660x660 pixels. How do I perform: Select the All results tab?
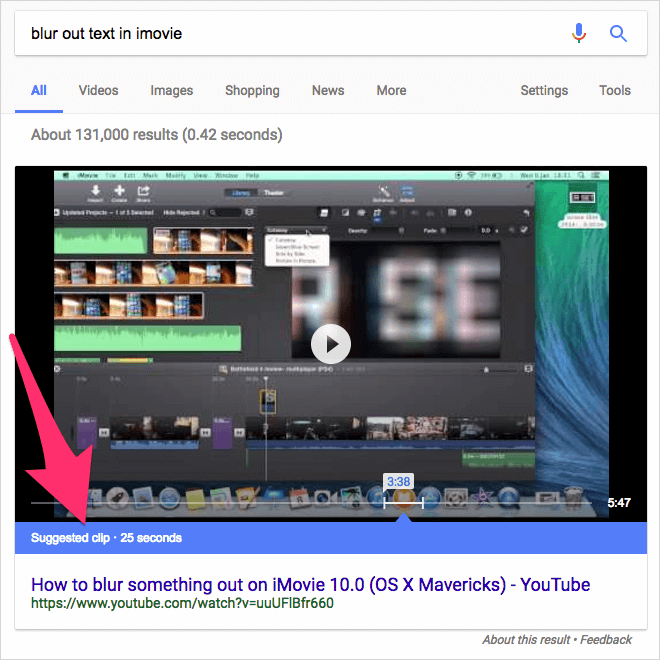click(39, 90)
